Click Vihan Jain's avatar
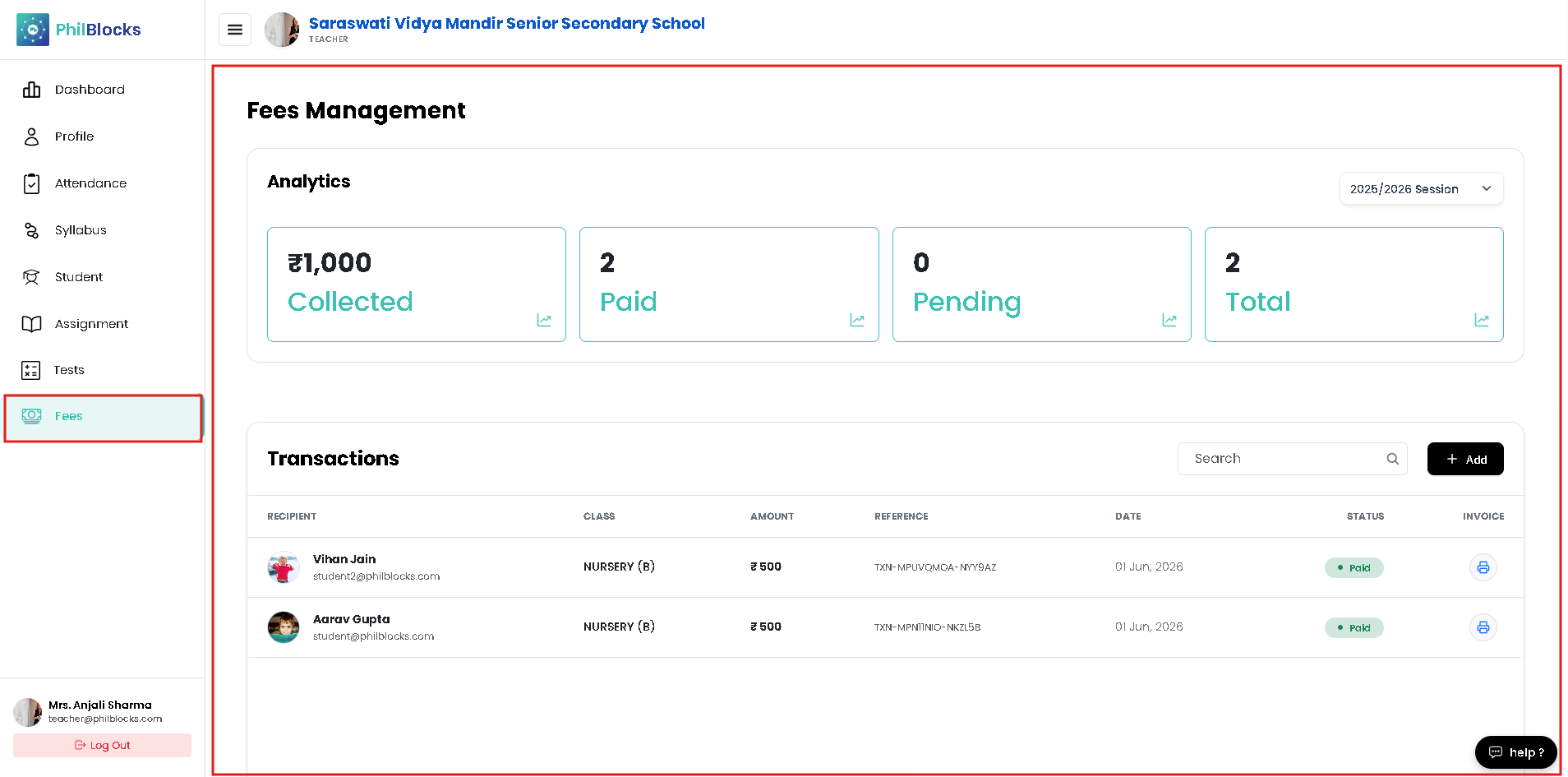The image size is (1568, 777). click(284, 567)
